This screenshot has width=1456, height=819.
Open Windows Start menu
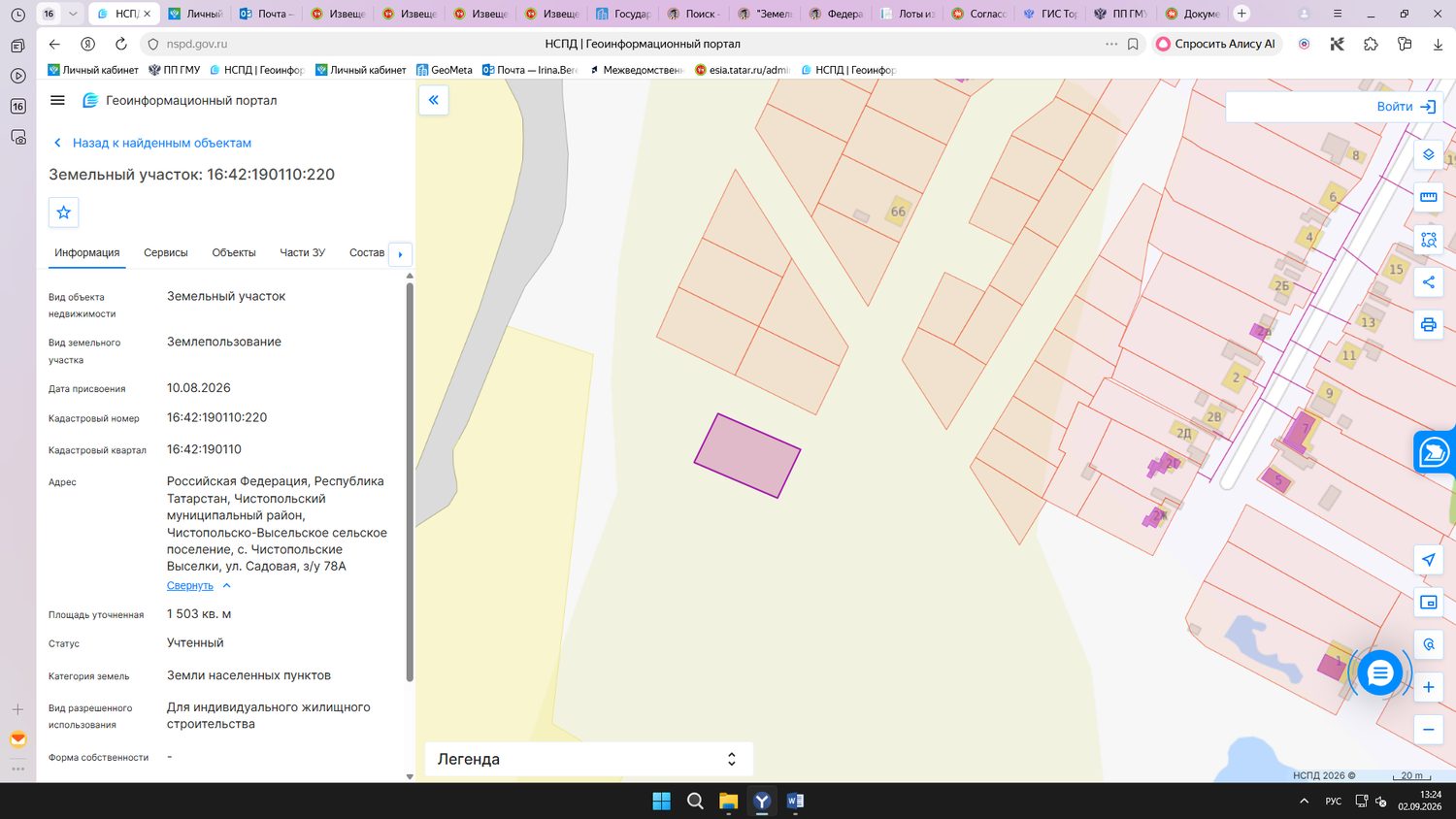pos(661,801)
